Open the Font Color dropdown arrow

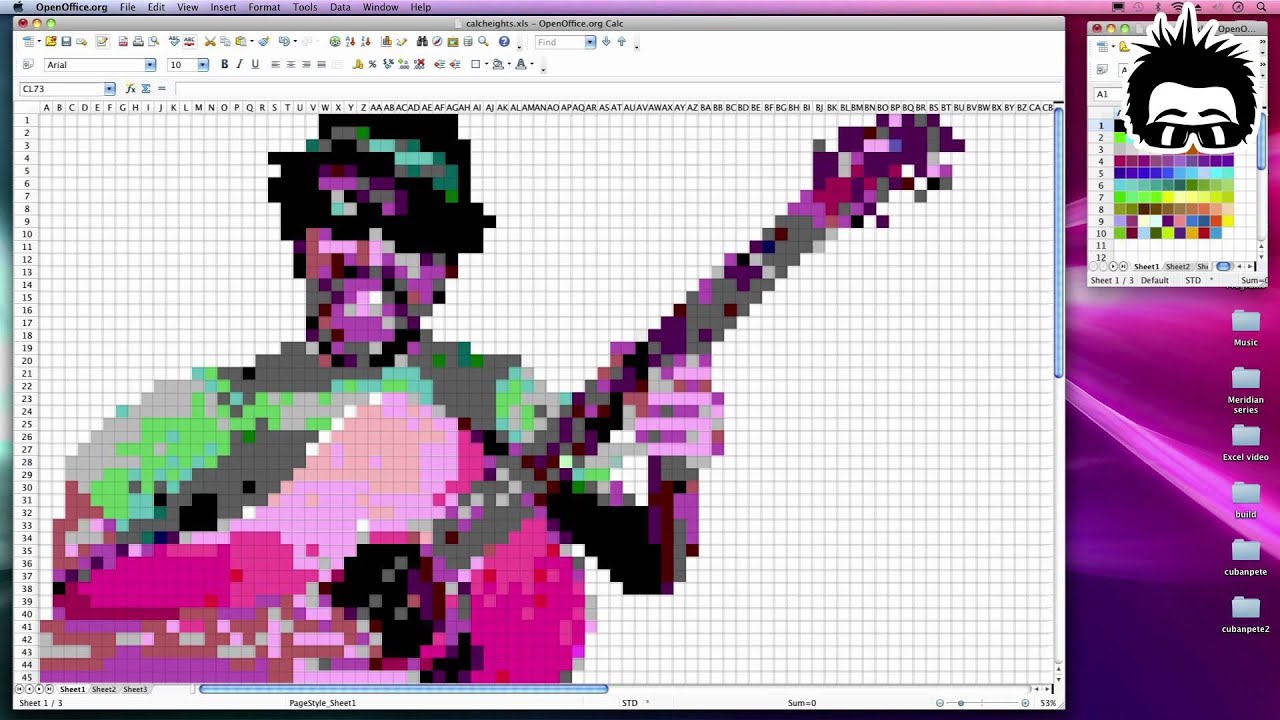(x=532, y=65)
